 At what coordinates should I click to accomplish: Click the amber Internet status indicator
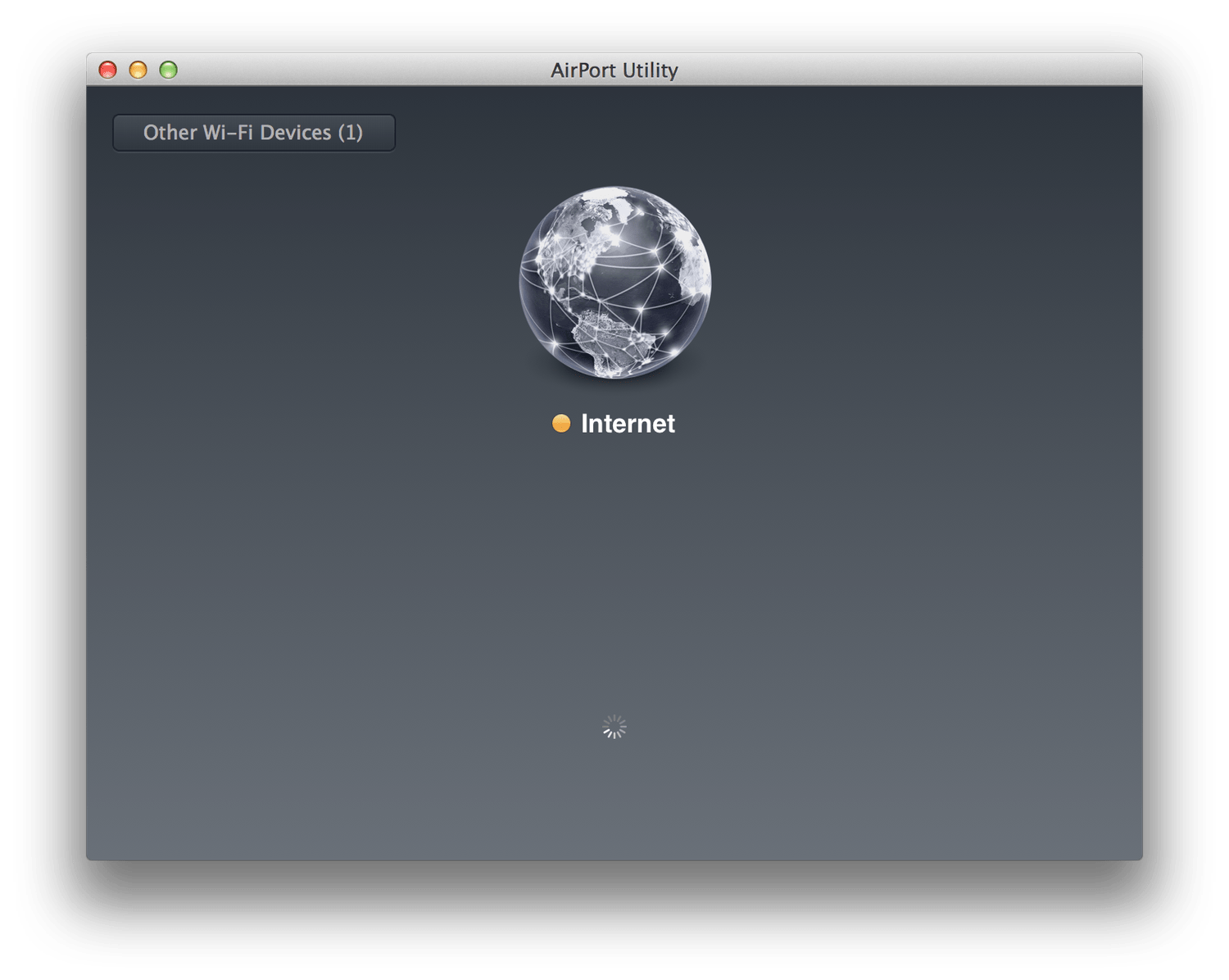click(x=561, y=424)
